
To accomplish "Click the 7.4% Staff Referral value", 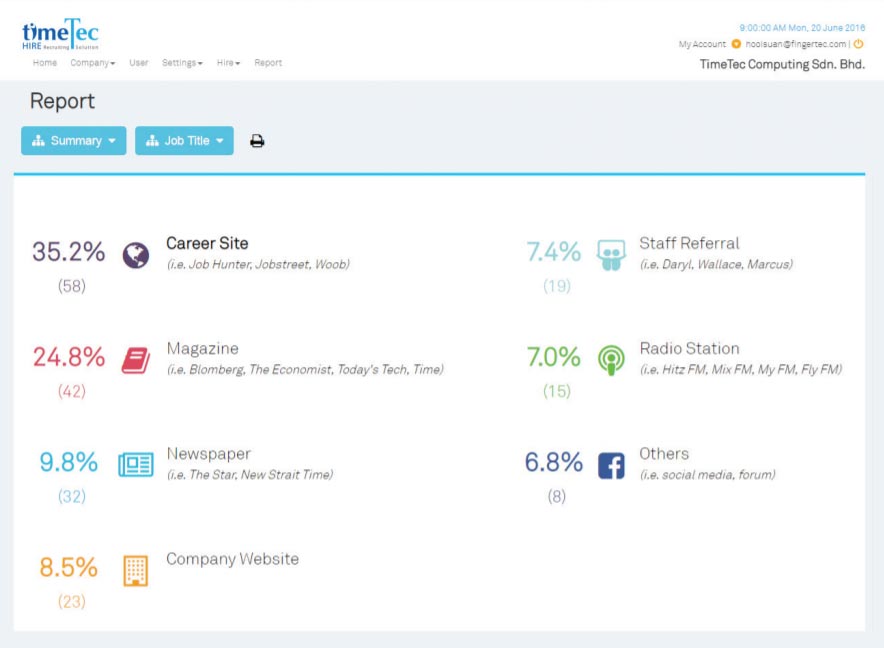I will click(x=554, y=252).
